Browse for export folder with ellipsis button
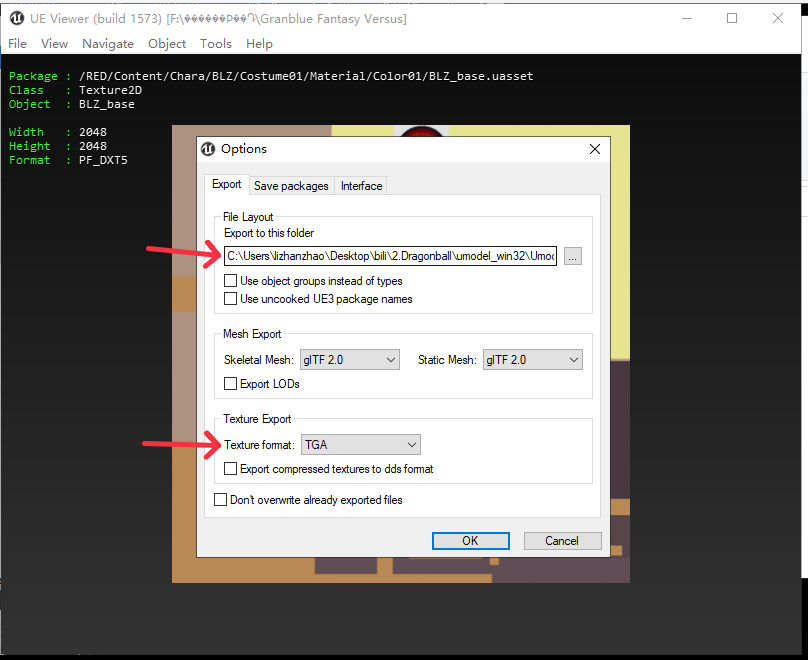 pyautogui.click(x=573, y=256)
